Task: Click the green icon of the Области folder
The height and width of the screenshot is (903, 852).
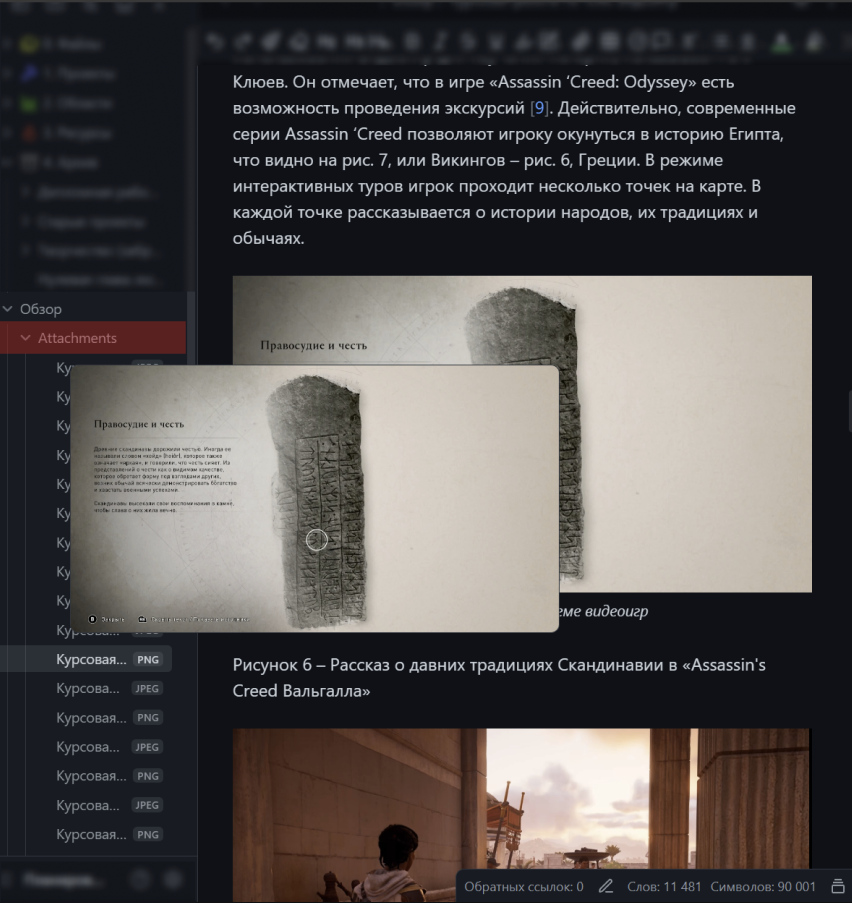Action: point(27,103)
